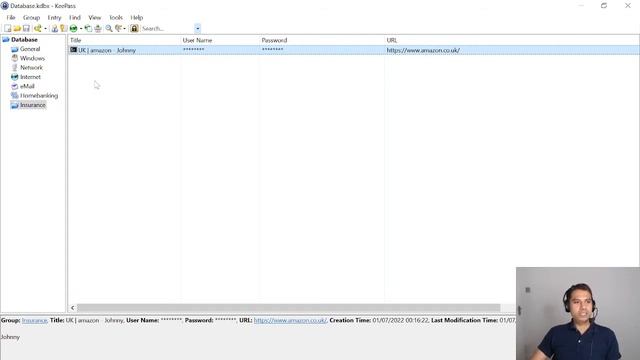This screenshot has height=360, width=640.
Task: Click the KeePass icon in the title bar
Action: pyautogui.click(x=5, y=6)
